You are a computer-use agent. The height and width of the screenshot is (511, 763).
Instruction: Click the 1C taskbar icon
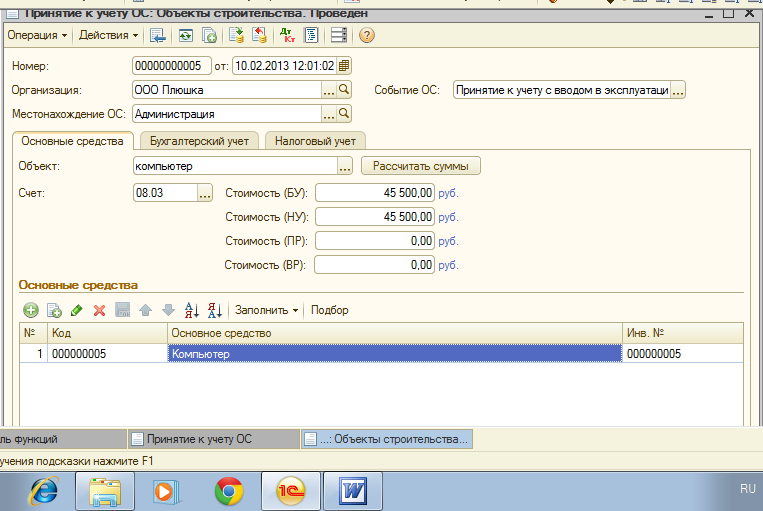point(291,491)
